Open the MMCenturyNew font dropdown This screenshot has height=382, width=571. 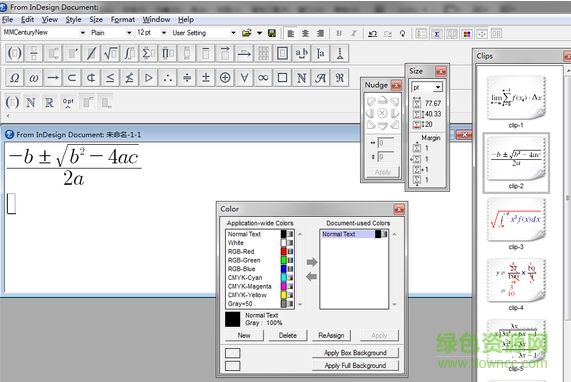pyautogui.click(x=83, y=33)
